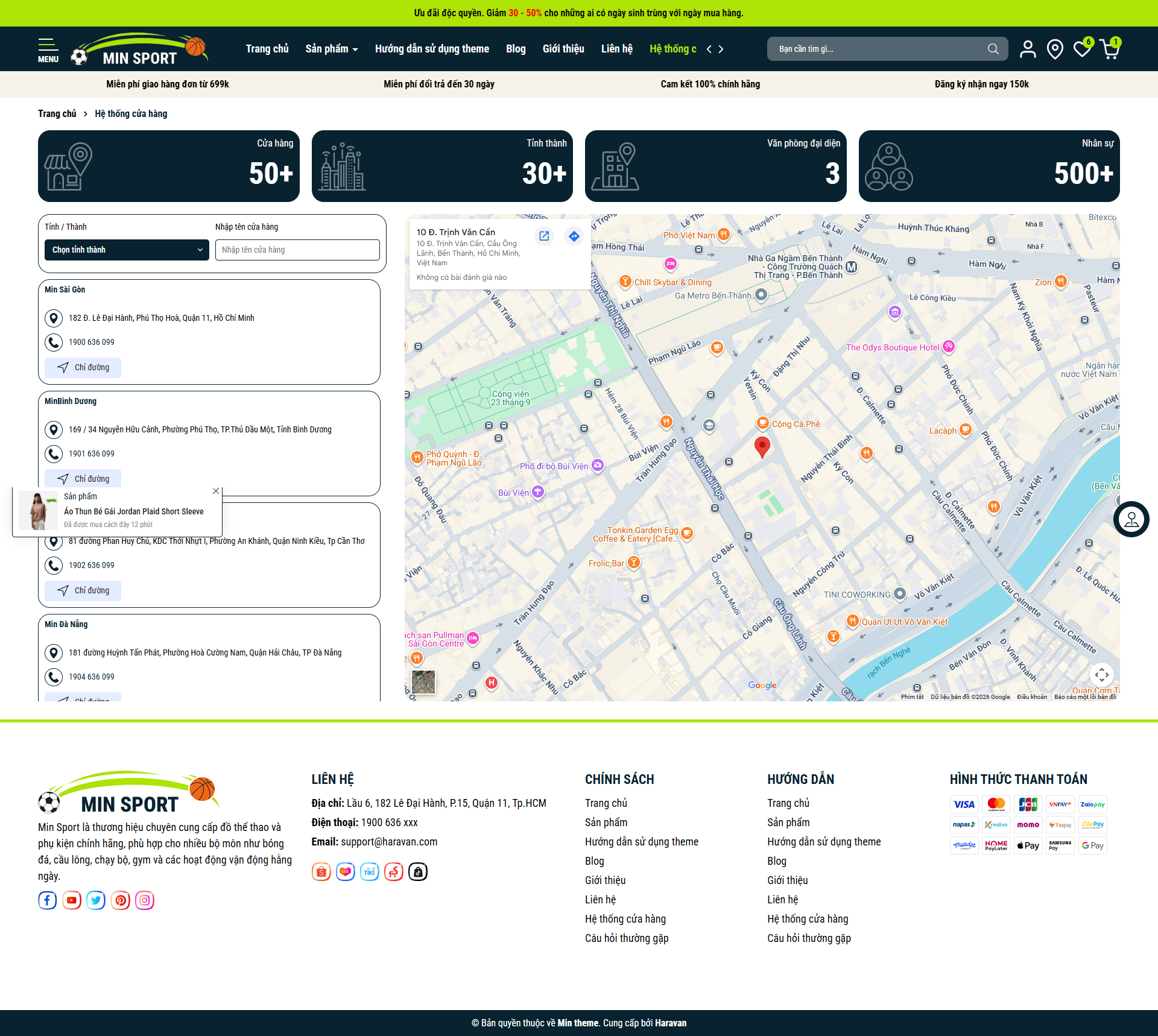Viewport: 1158px width, 1036px height.
Task: Expand the Sản phẩm menu dropdown
Action: [331, 49]
